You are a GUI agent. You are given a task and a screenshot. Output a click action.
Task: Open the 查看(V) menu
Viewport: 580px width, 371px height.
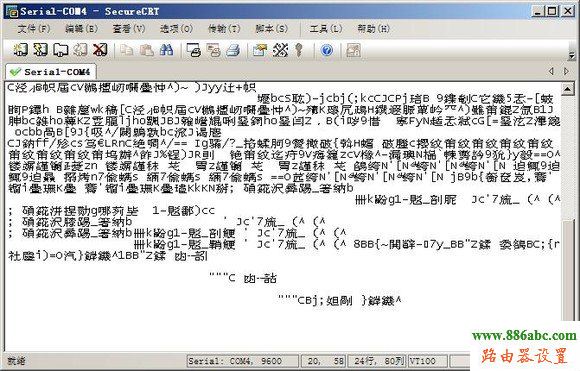(x=129, y=29)
